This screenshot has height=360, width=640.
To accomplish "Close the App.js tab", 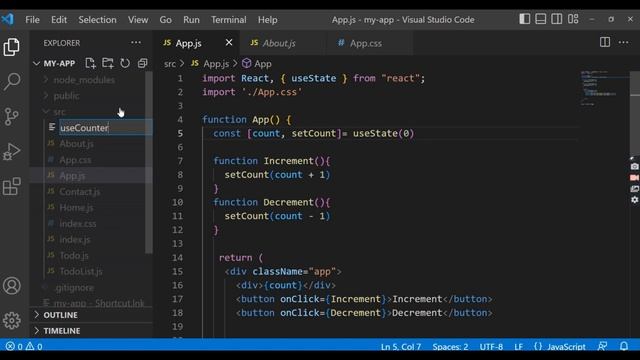I will [x=229, y=42].
